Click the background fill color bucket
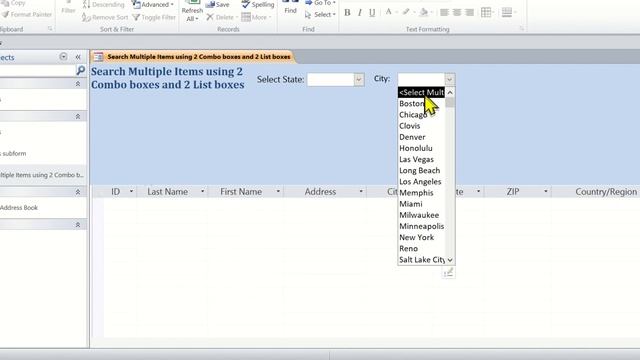640x360 pixels. pyautogui.click(x=424, y=12)
